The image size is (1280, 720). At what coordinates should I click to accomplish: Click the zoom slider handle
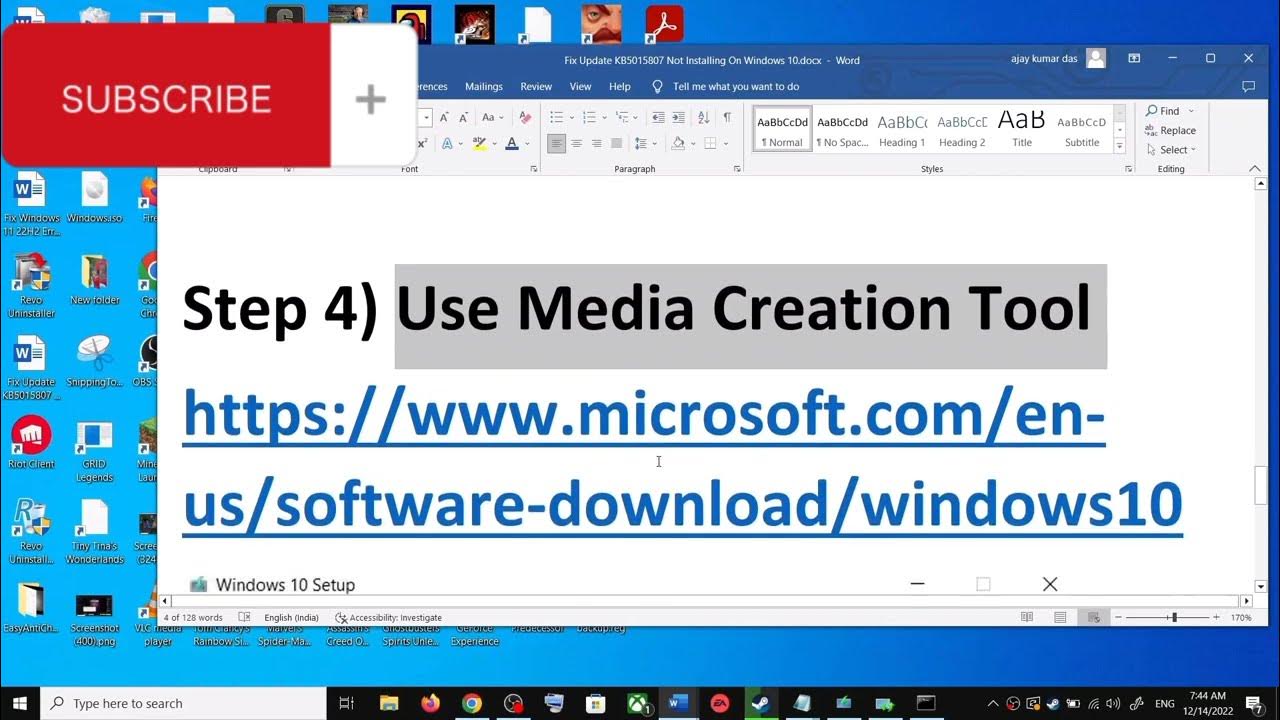coord(1175,617)
